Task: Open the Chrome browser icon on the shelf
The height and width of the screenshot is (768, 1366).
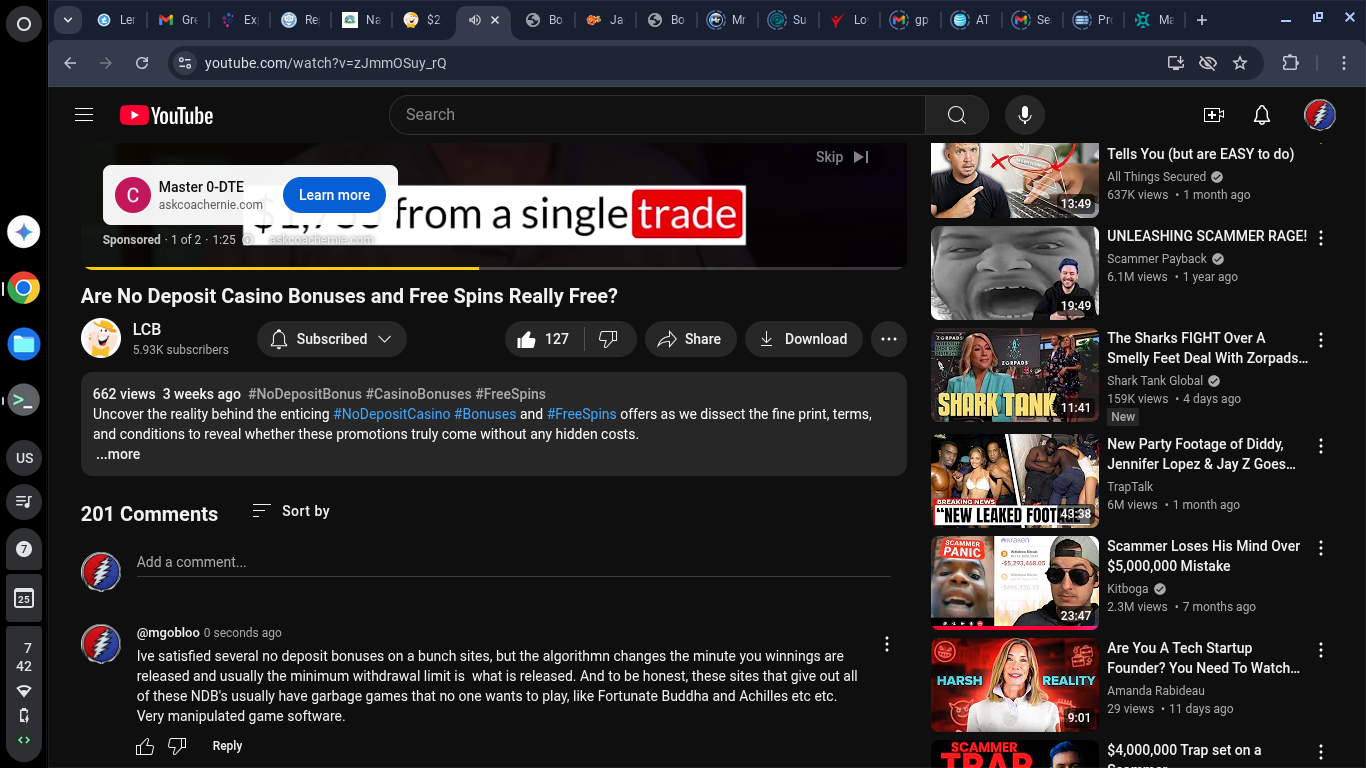Action: [24, 289]
